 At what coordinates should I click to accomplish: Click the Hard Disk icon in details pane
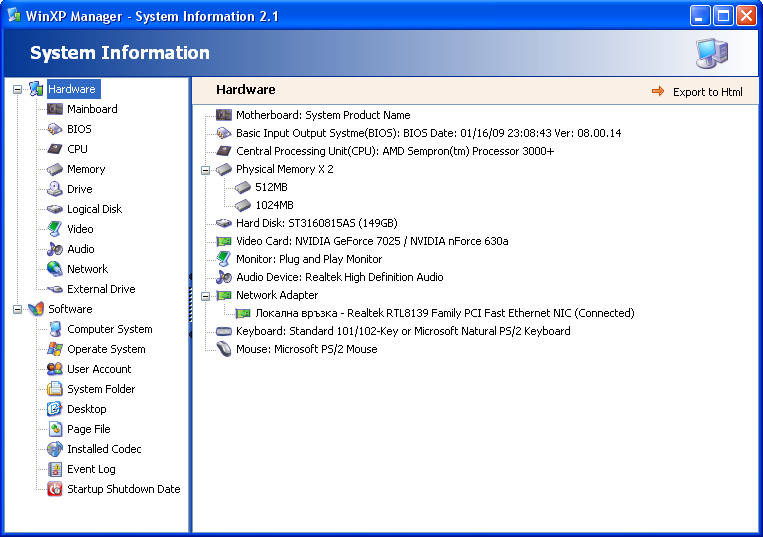click(223, 223)
